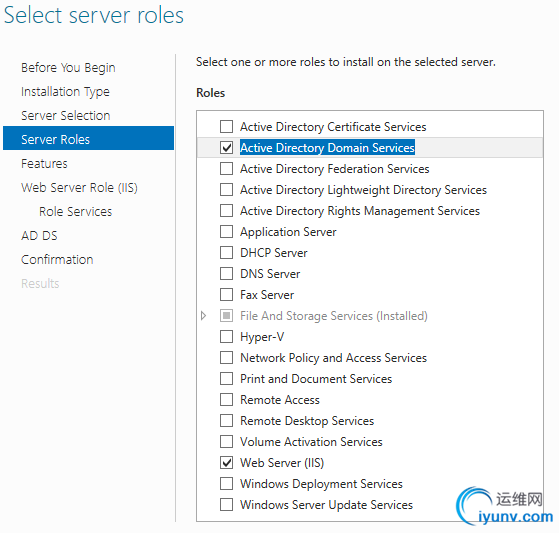Uncheck the Active Directory Domain Services checkbox
The height and width of the screenshot is (533, 559).
pyautogui.click(x=226, y=148)
